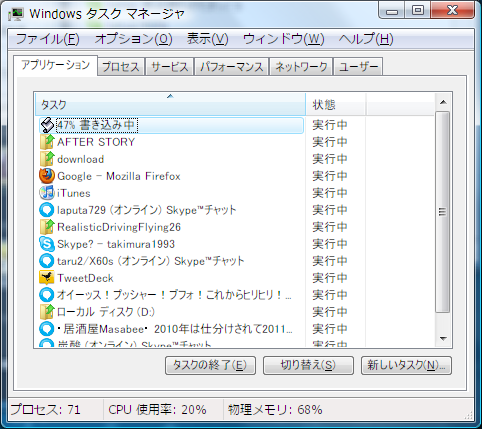Screen dimensions: 482x429
Task: Click the chat icon beside オイーッス！プッシャー
Action: [47, 295]
